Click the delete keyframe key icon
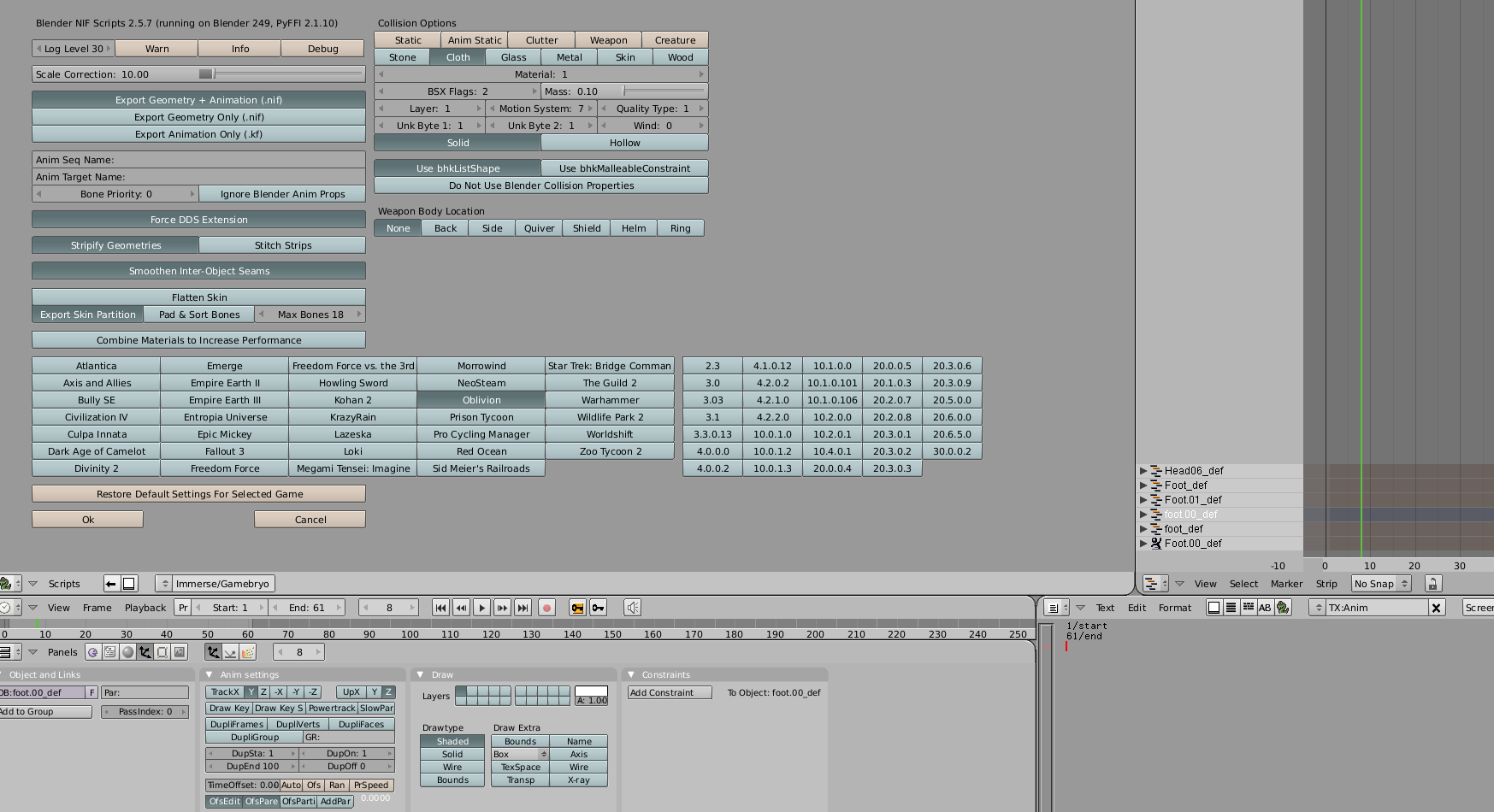This screenshot has height=812, width=1494. point(598,608)
